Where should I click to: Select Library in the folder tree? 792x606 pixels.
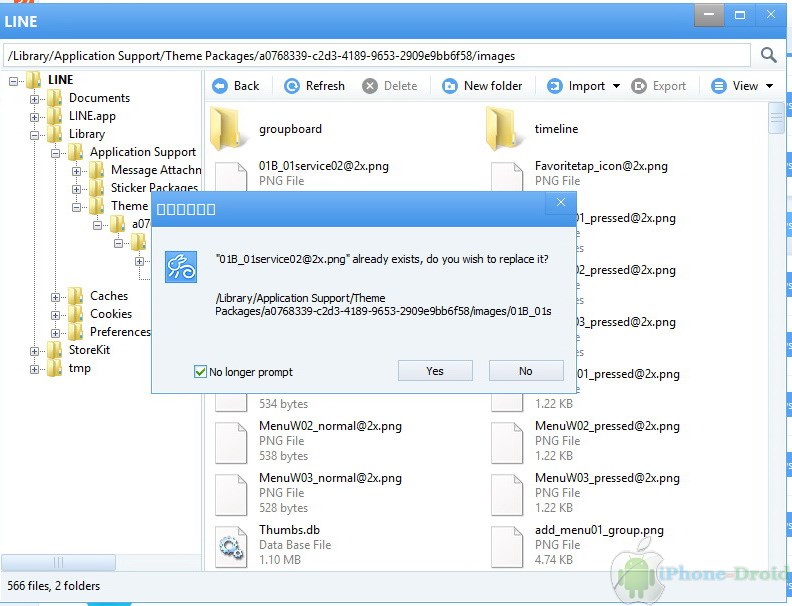click(x=87, y=134)
